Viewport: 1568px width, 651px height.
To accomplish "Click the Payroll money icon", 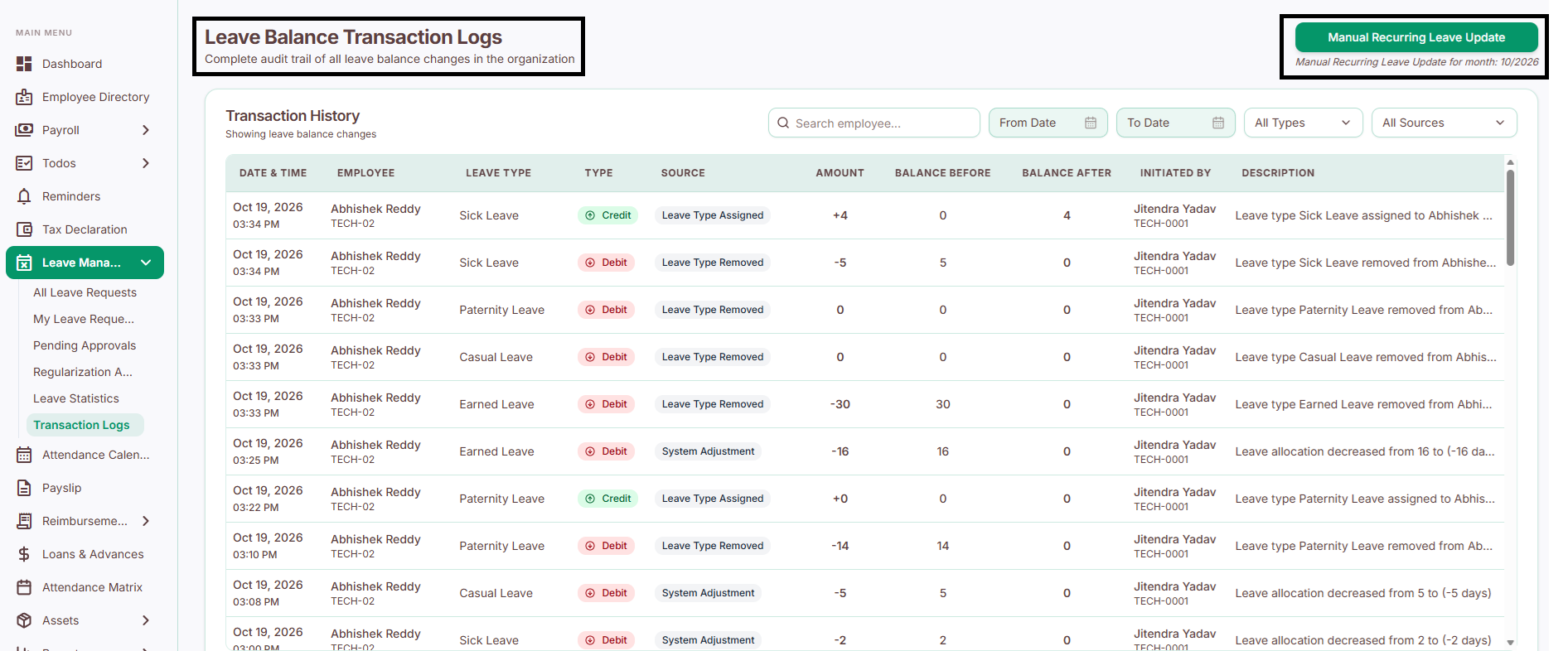I will click(x=24, y=130).
